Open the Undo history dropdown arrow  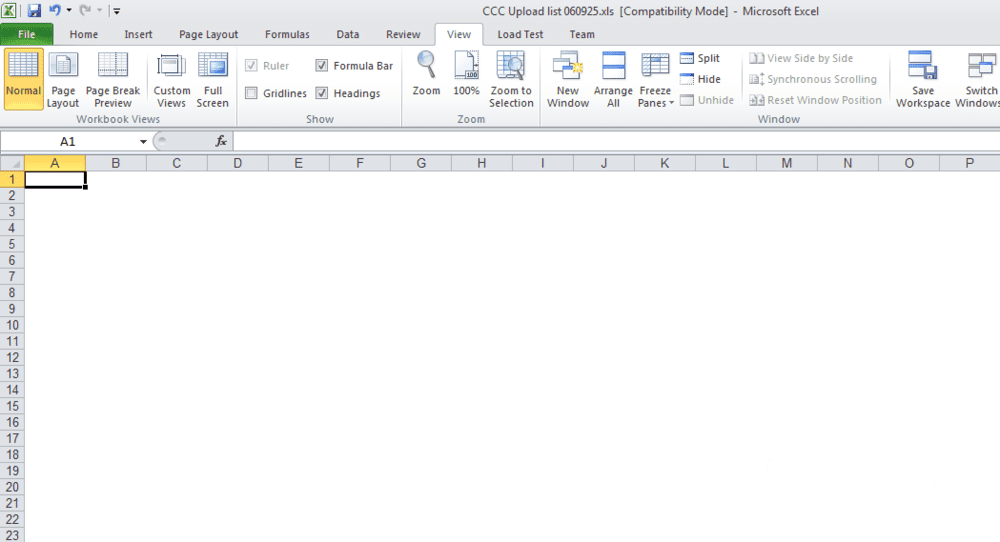click(69, 10)
